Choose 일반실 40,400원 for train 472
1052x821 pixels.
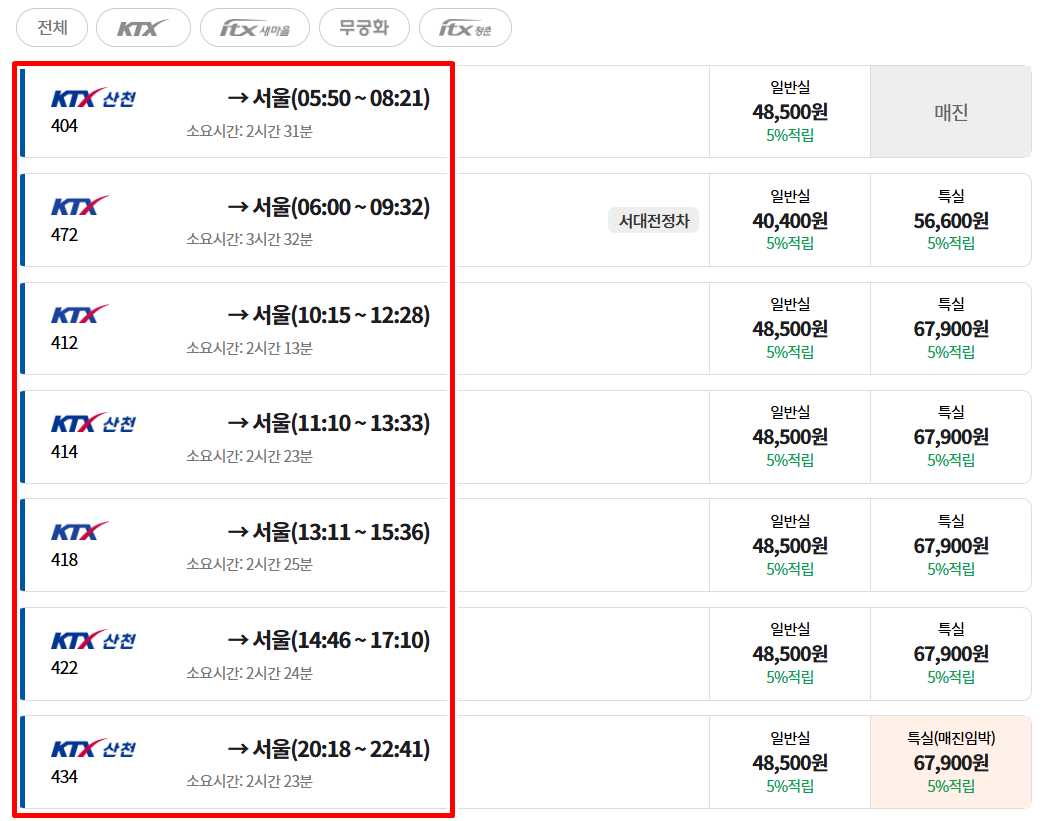[790, 220]
